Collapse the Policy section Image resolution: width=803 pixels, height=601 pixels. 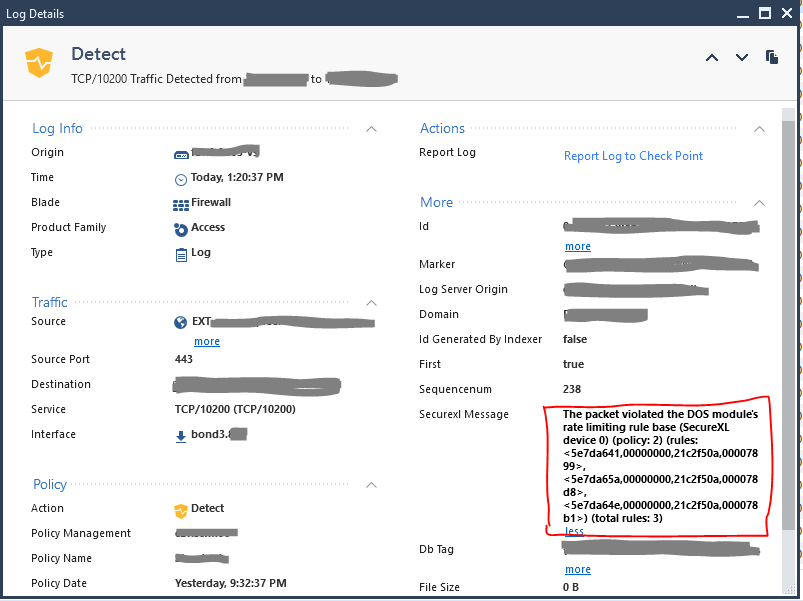tap(371, 484)
